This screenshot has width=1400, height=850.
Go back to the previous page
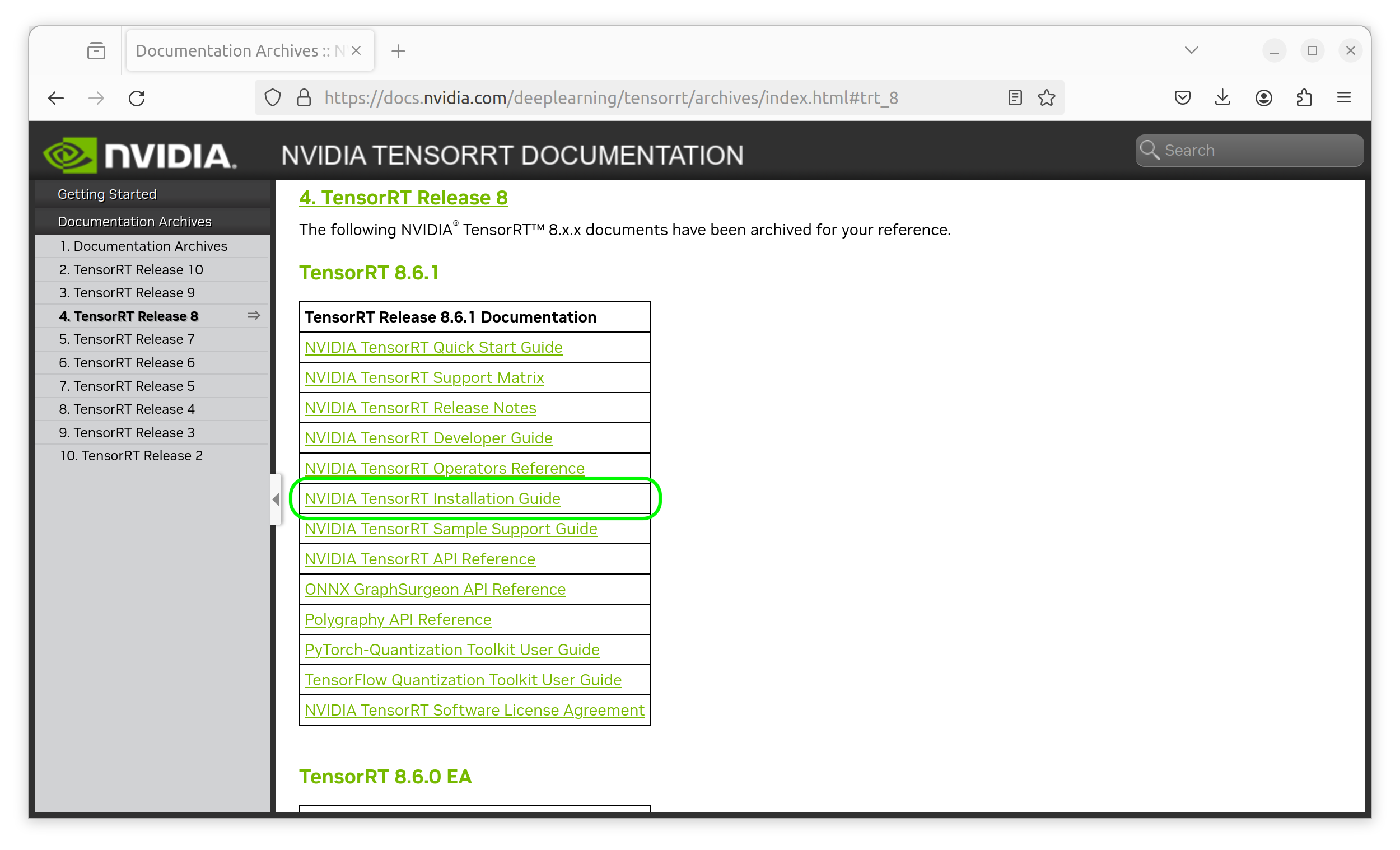pyautogui.click(x=55, y=98)
